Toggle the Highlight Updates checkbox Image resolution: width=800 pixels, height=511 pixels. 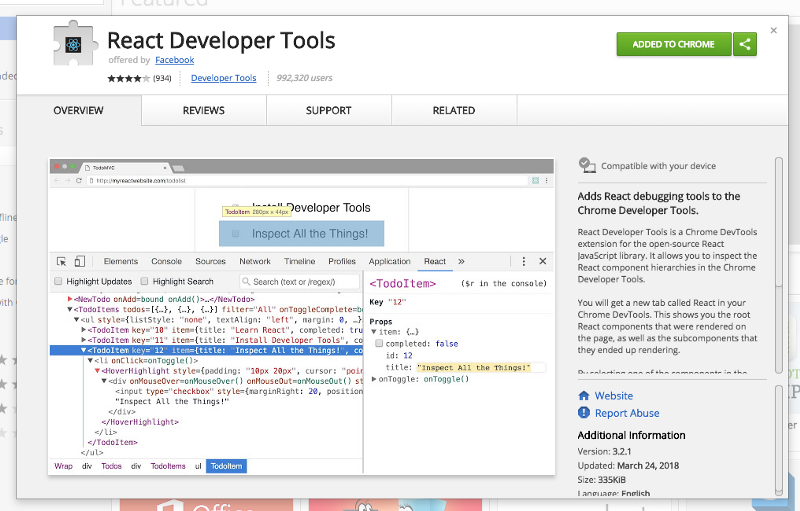(58, 281)
